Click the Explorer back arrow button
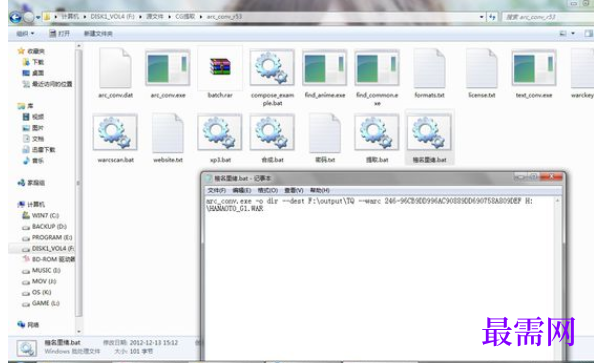This screenshot has width=594, height=363. click(16, 17)
